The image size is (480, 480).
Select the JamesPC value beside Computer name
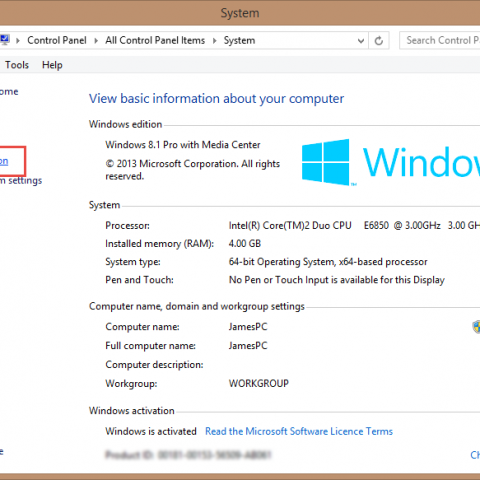tap(248, 327)
